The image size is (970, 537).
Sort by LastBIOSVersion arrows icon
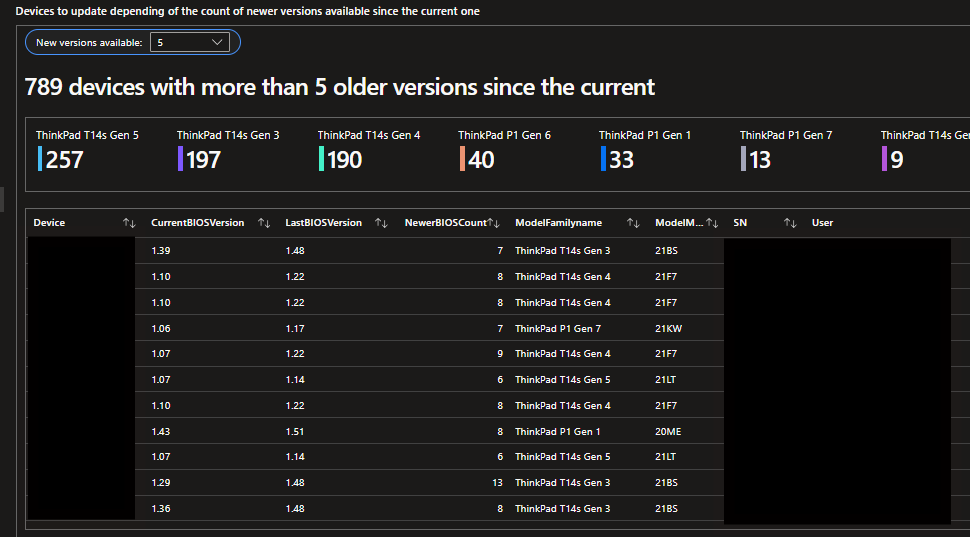382,223
